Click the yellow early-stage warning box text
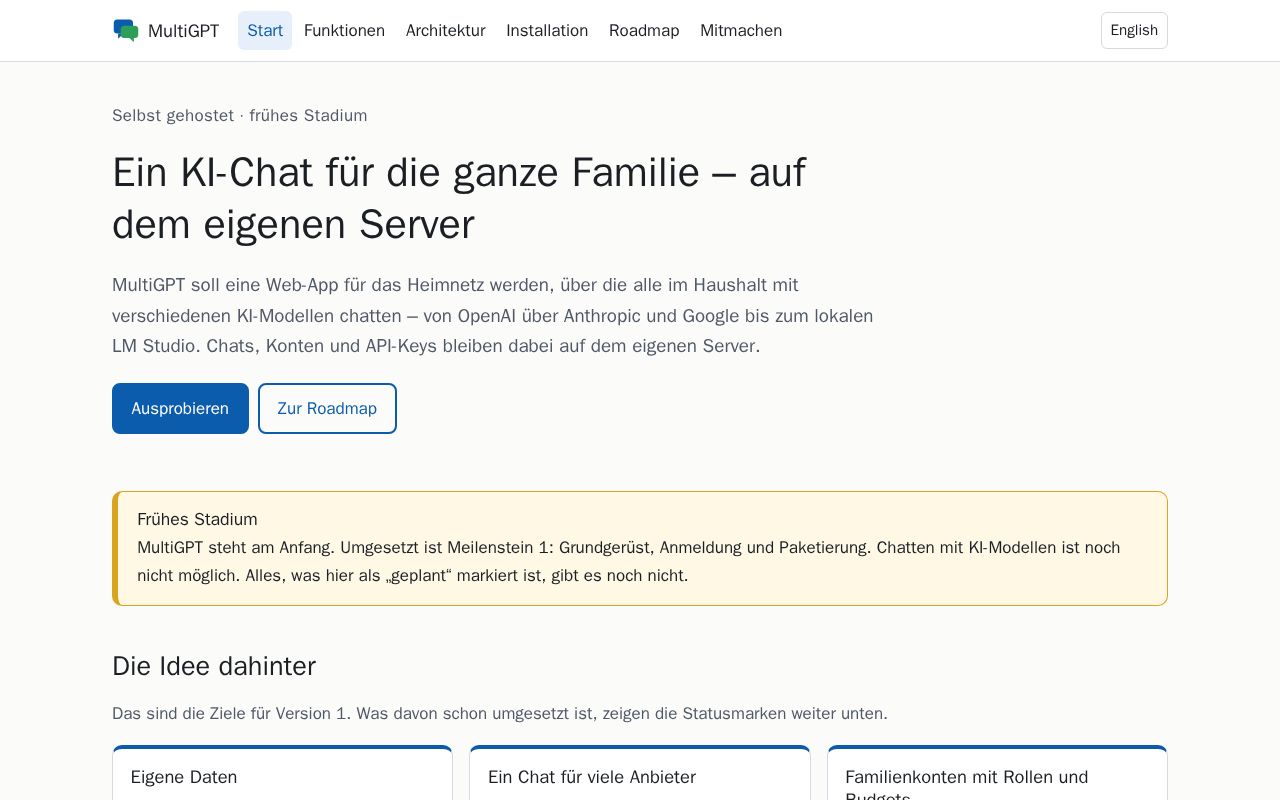 pos(629,562)
